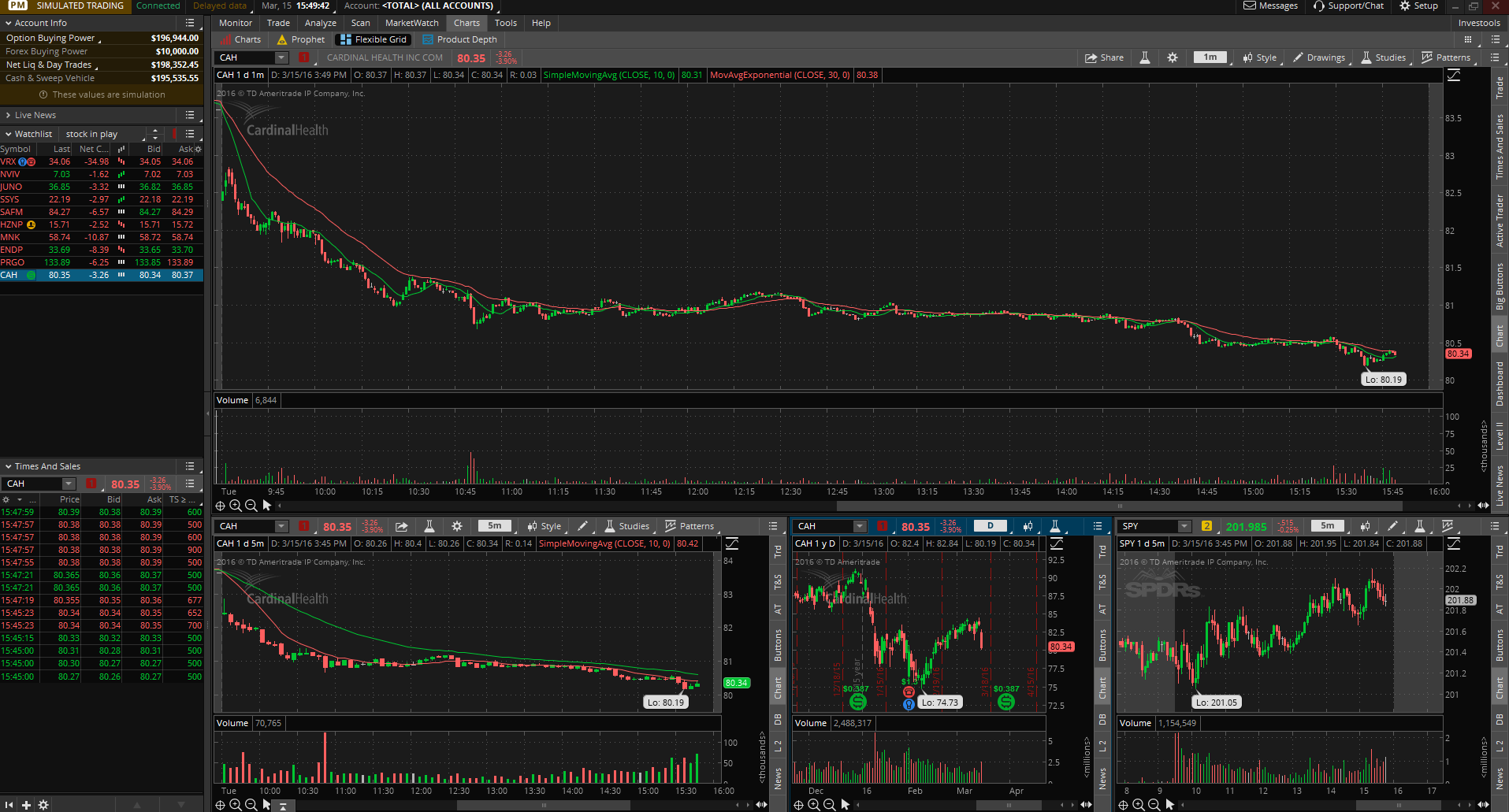The height and width of the screenshot is (812, 1509).
Task: Toggle the pointer cursor tool below main chart
Action: click(266, 506)
